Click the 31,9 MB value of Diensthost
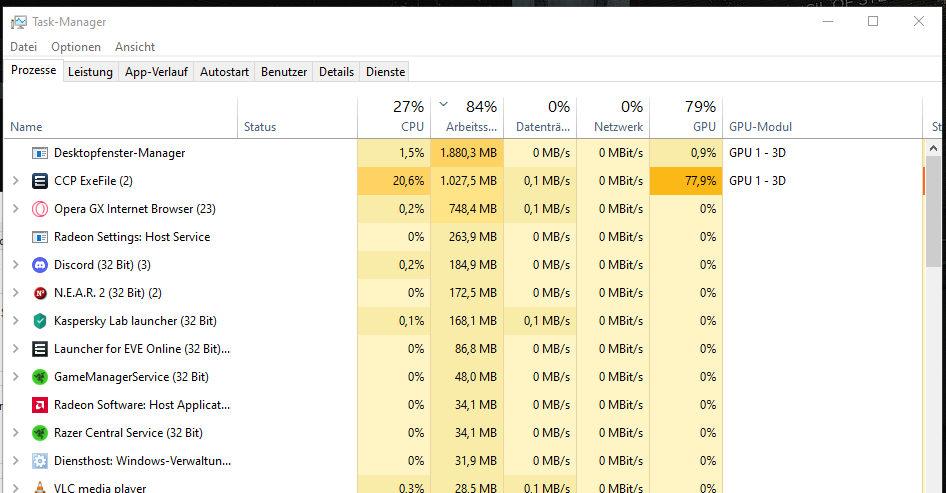This screenshot has height=493, width=946. pyautogui.click(x=476, y=461)
